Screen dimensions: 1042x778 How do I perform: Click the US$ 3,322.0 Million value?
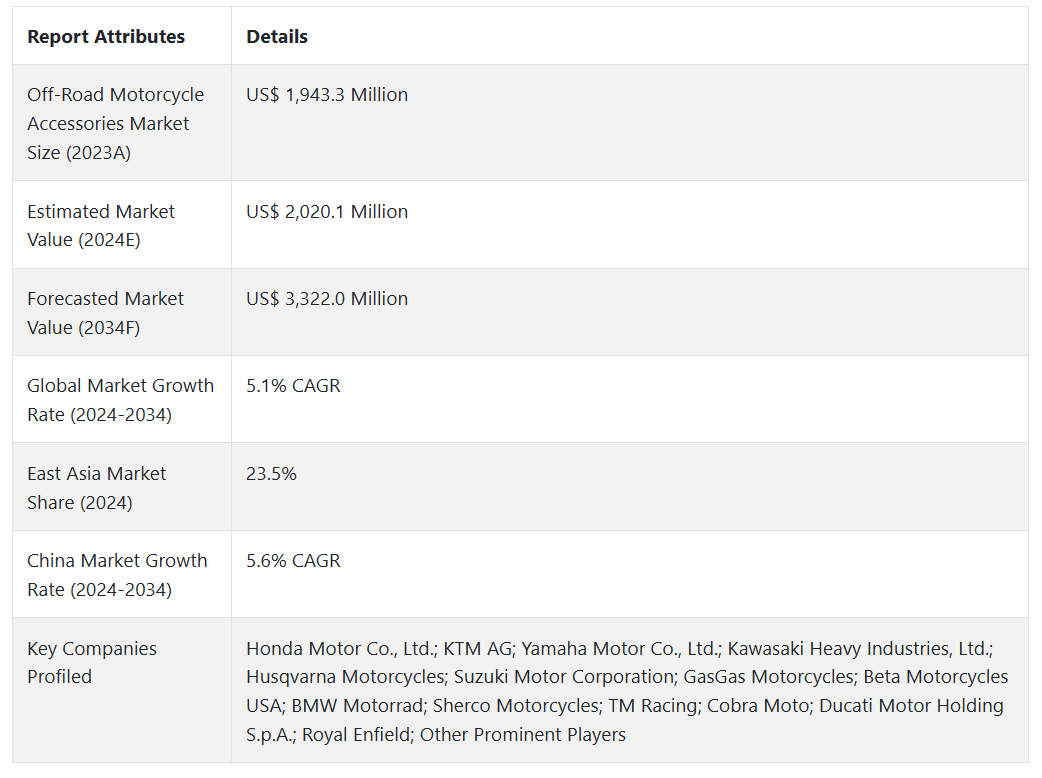327,299
